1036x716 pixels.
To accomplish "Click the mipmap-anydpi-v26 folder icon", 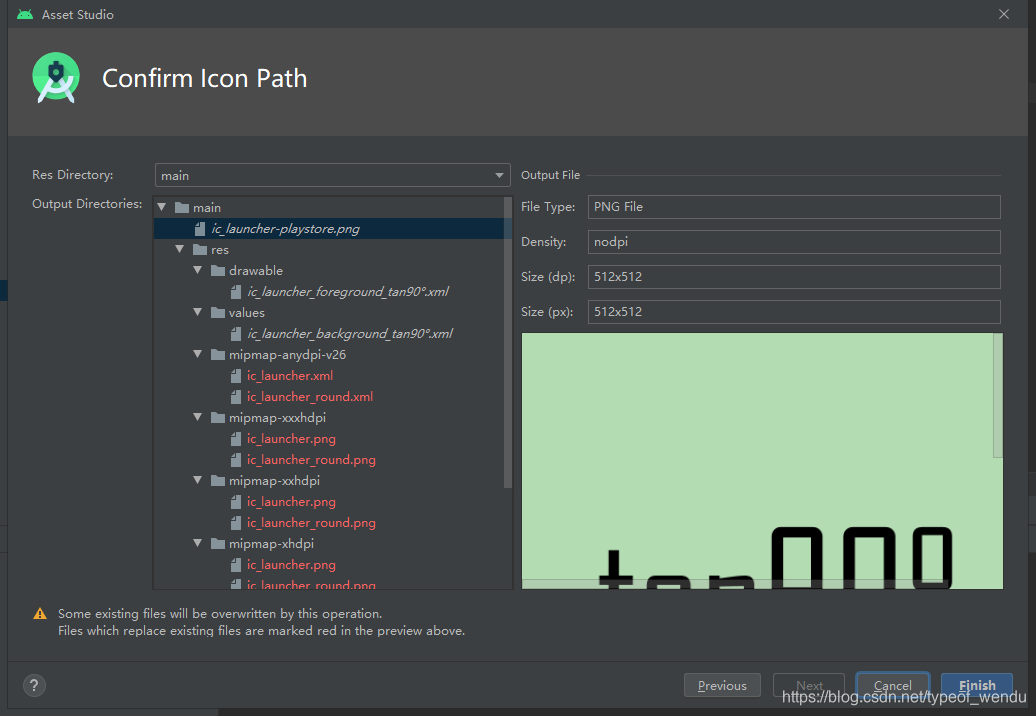I will tap(218, 355).
